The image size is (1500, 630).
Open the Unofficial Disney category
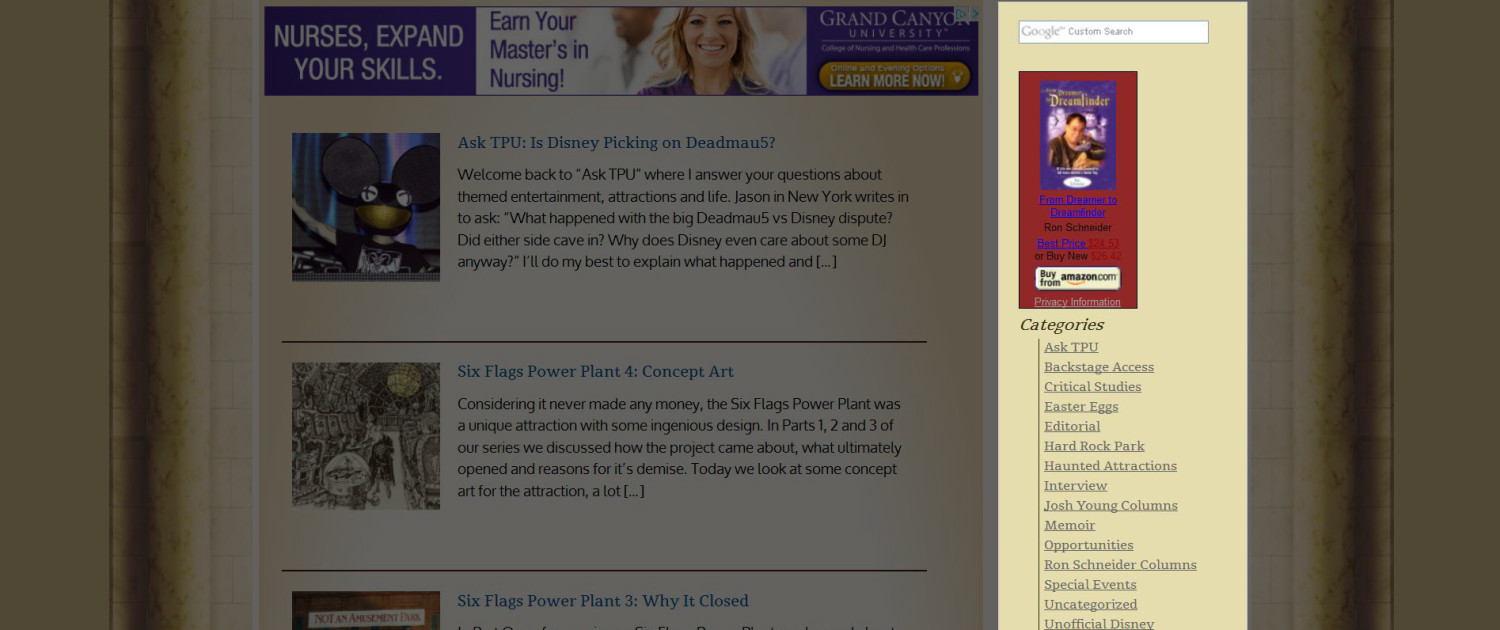click(x=1099, y=624)
